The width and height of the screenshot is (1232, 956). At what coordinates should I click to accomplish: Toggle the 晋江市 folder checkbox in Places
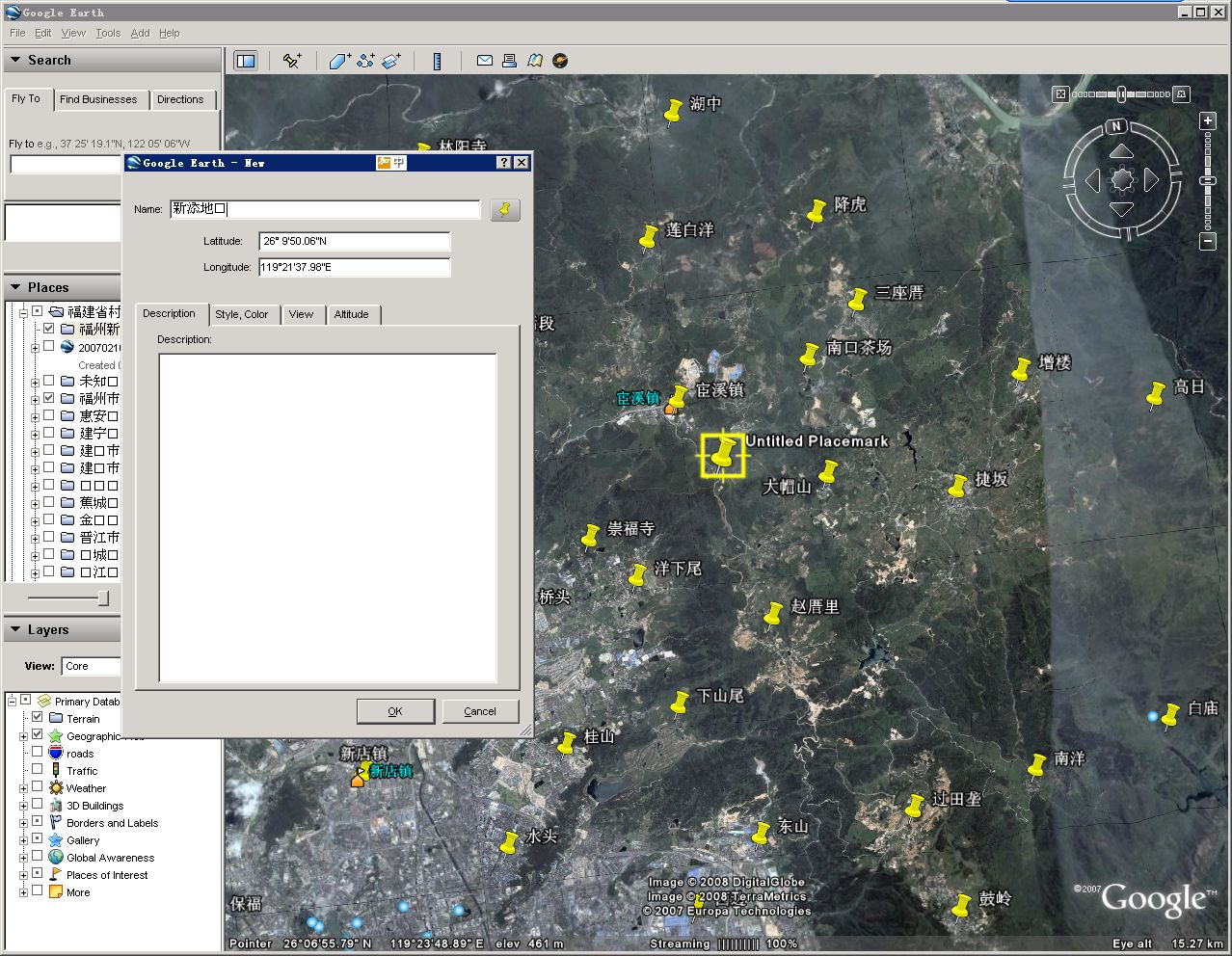click(x=49, y=537)
